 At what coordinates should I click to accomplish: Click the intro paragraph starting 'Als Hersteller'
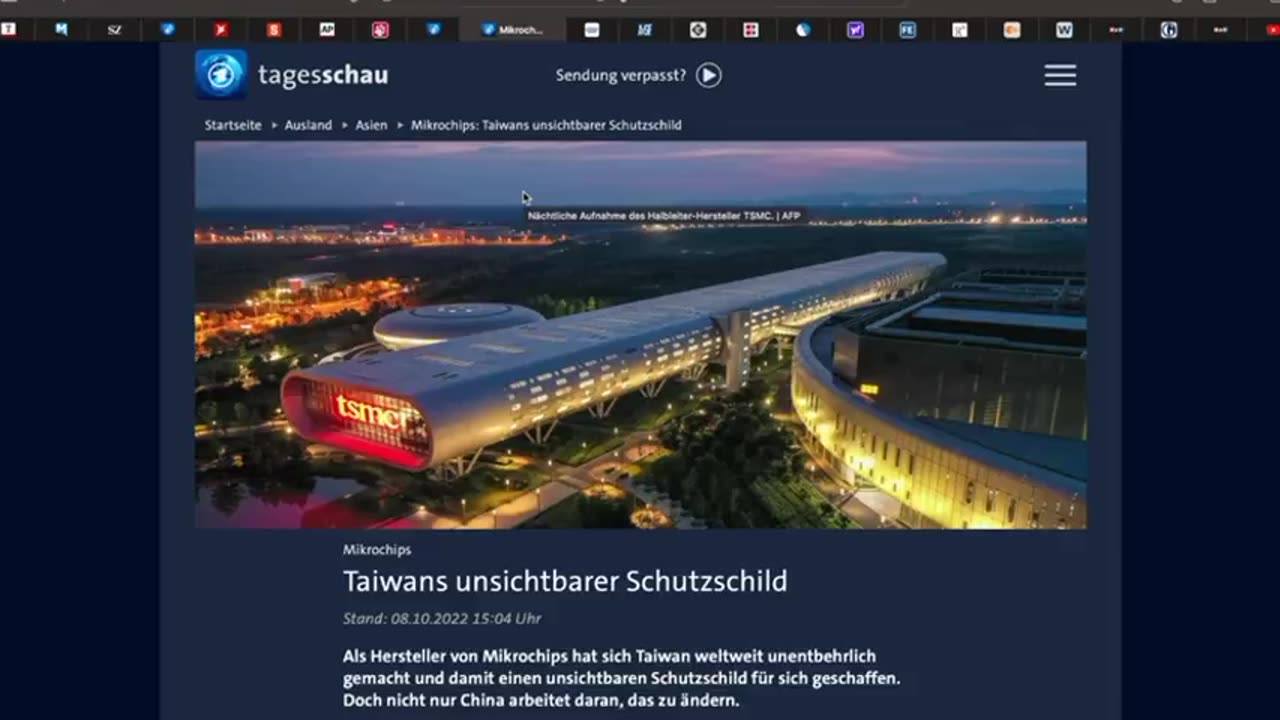click(x=622, y=678)
